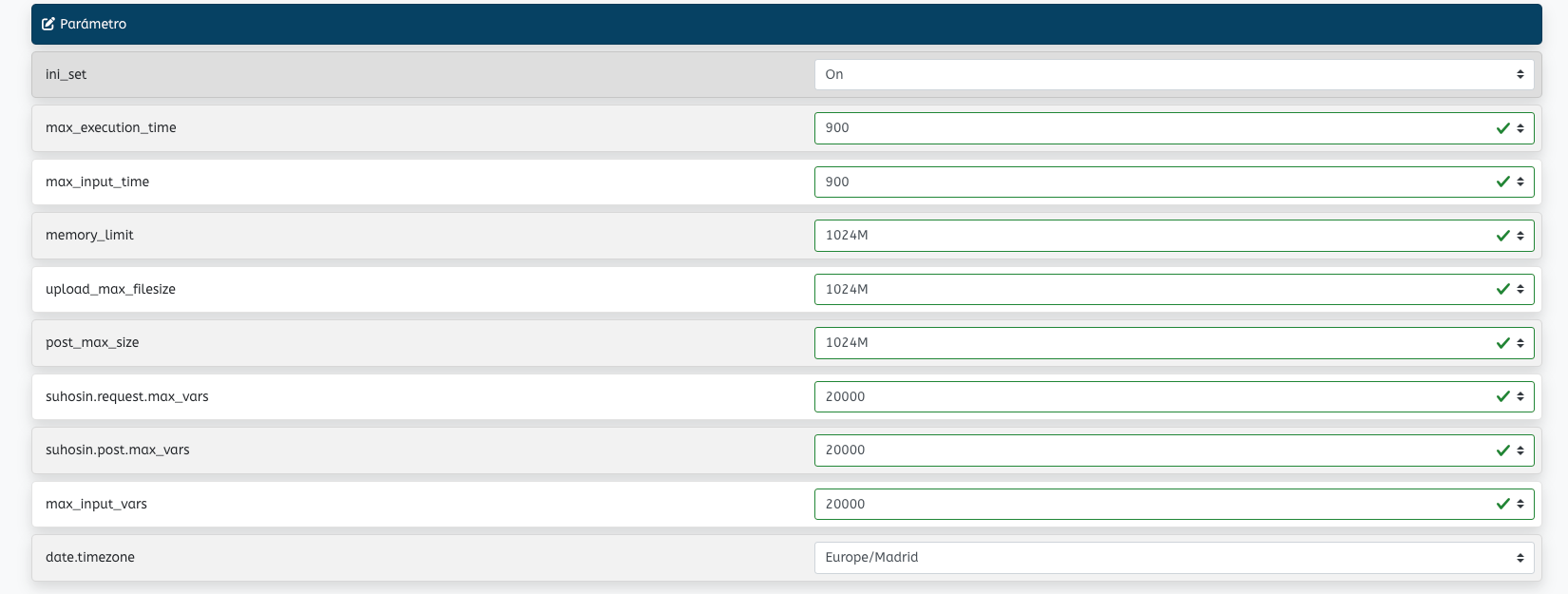
Task: Click the green checkmark in max_input_time field
Action: click(x=1503, y=182)
